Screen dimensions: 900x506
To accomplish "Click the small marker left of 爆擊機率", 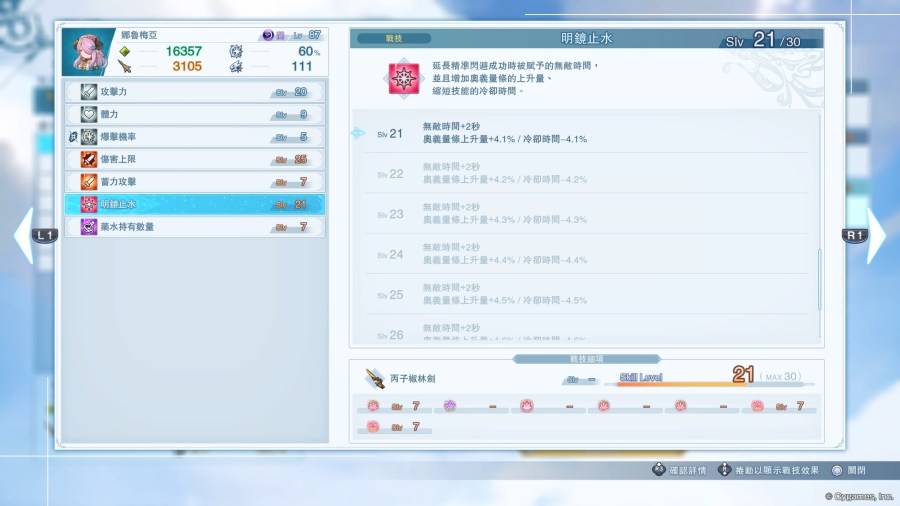I will [73, 137].
